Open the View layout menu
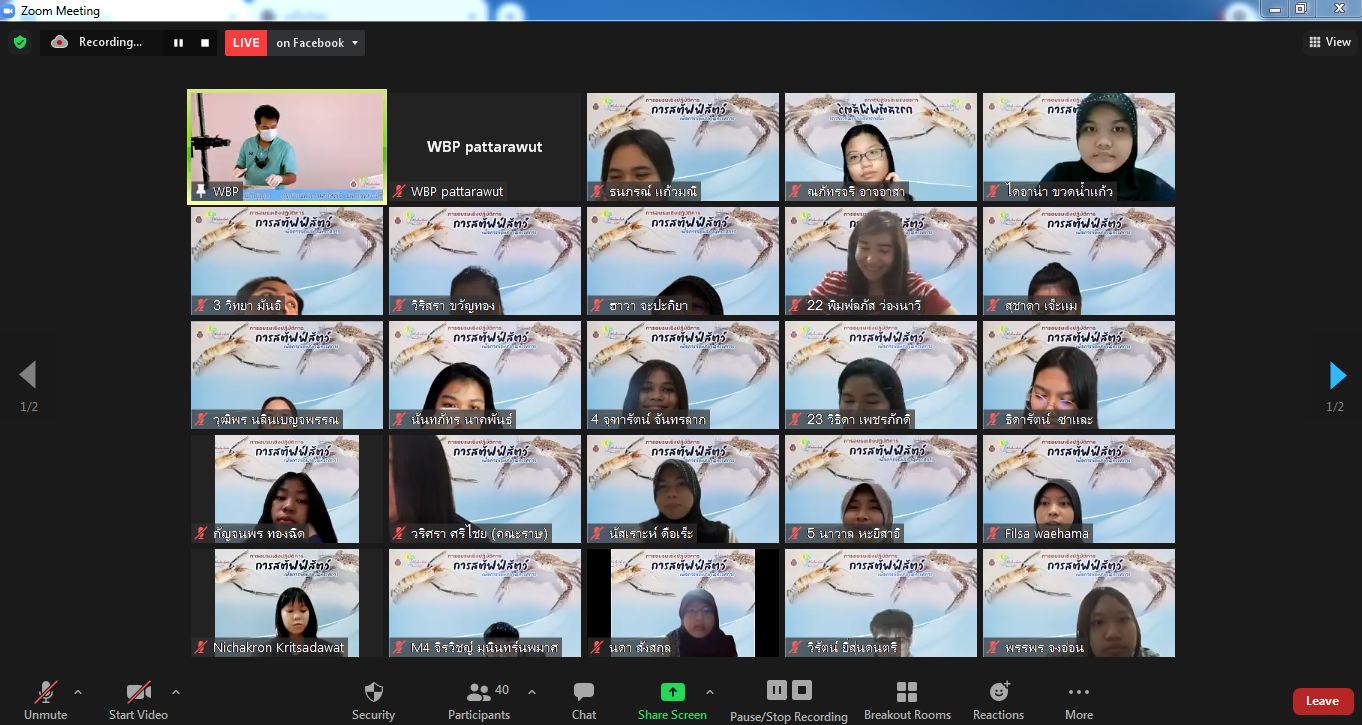The height and width of the screenshot is (725, 1362). coord(1329,42)
